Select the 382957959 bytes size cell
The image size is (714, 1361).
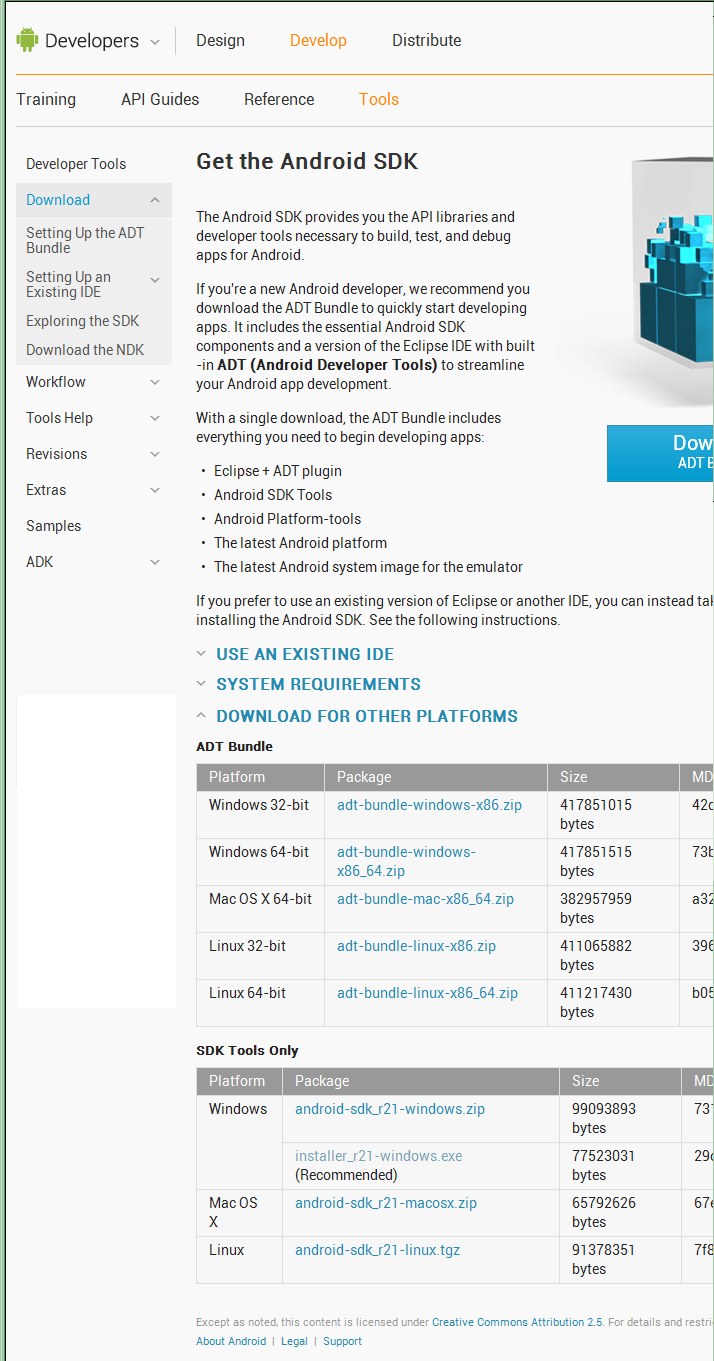point(613,909)
